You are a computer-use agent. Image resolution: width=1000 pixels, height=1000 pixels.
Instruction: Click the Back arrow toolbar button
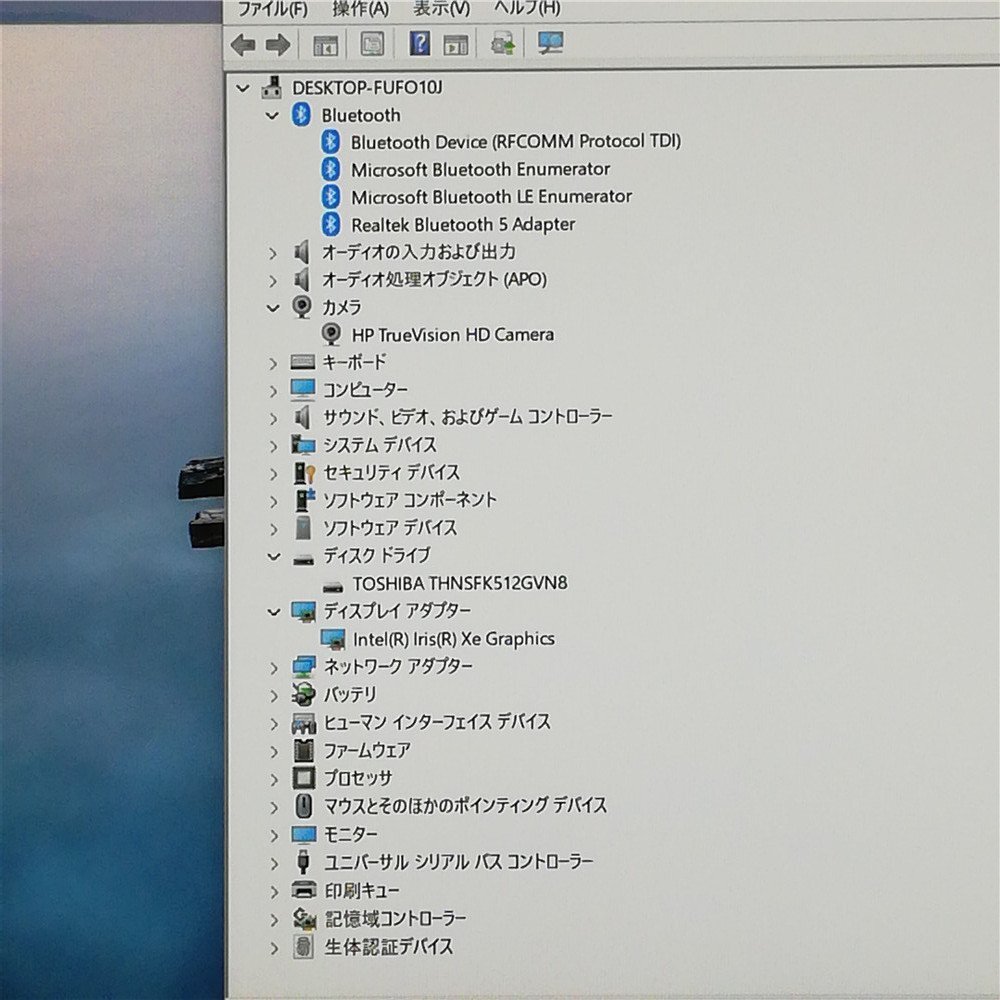click(x=243, y=45)
